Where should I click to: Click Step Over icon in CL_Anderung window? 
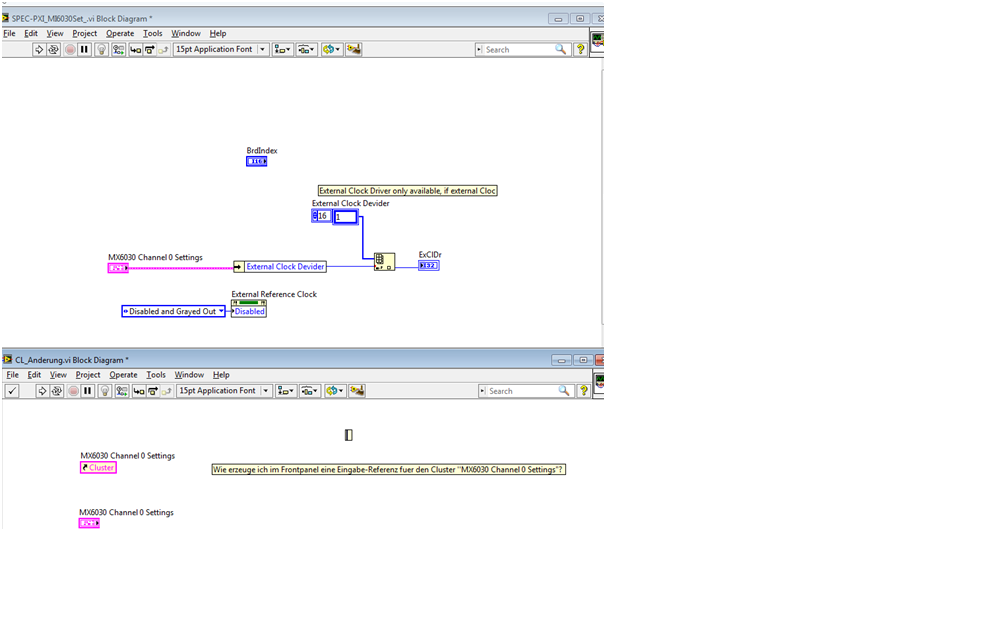point(153,391)
